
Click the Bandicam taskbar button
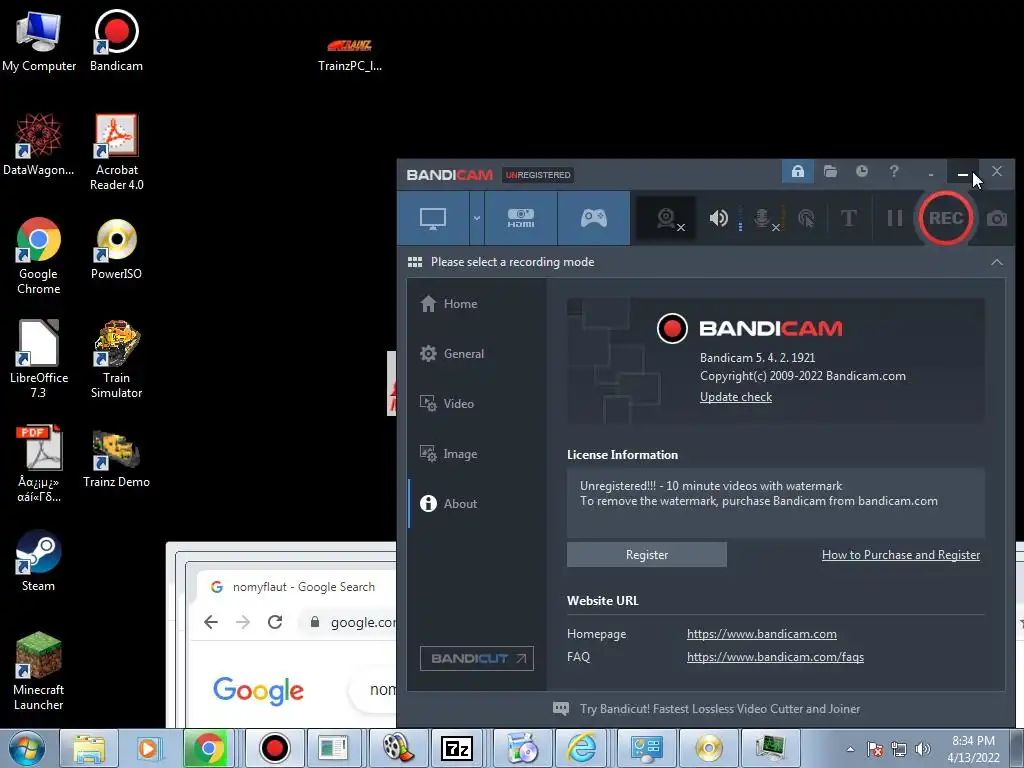275,748
